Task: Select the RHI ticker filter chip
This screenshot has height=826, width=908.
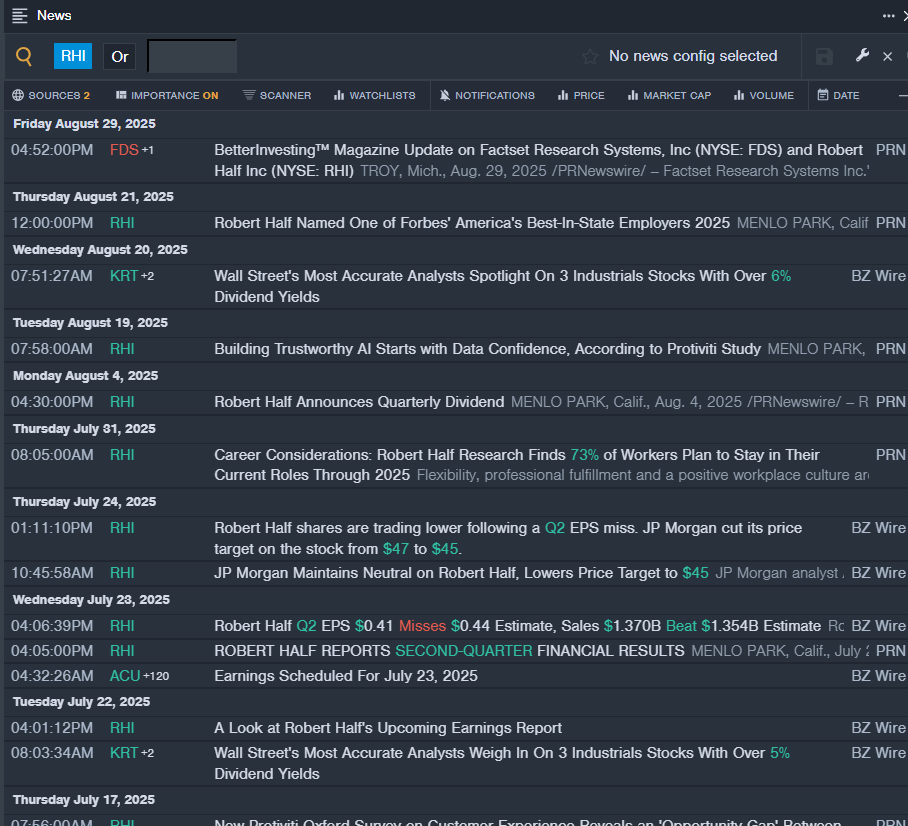Action: pos(73,56)
